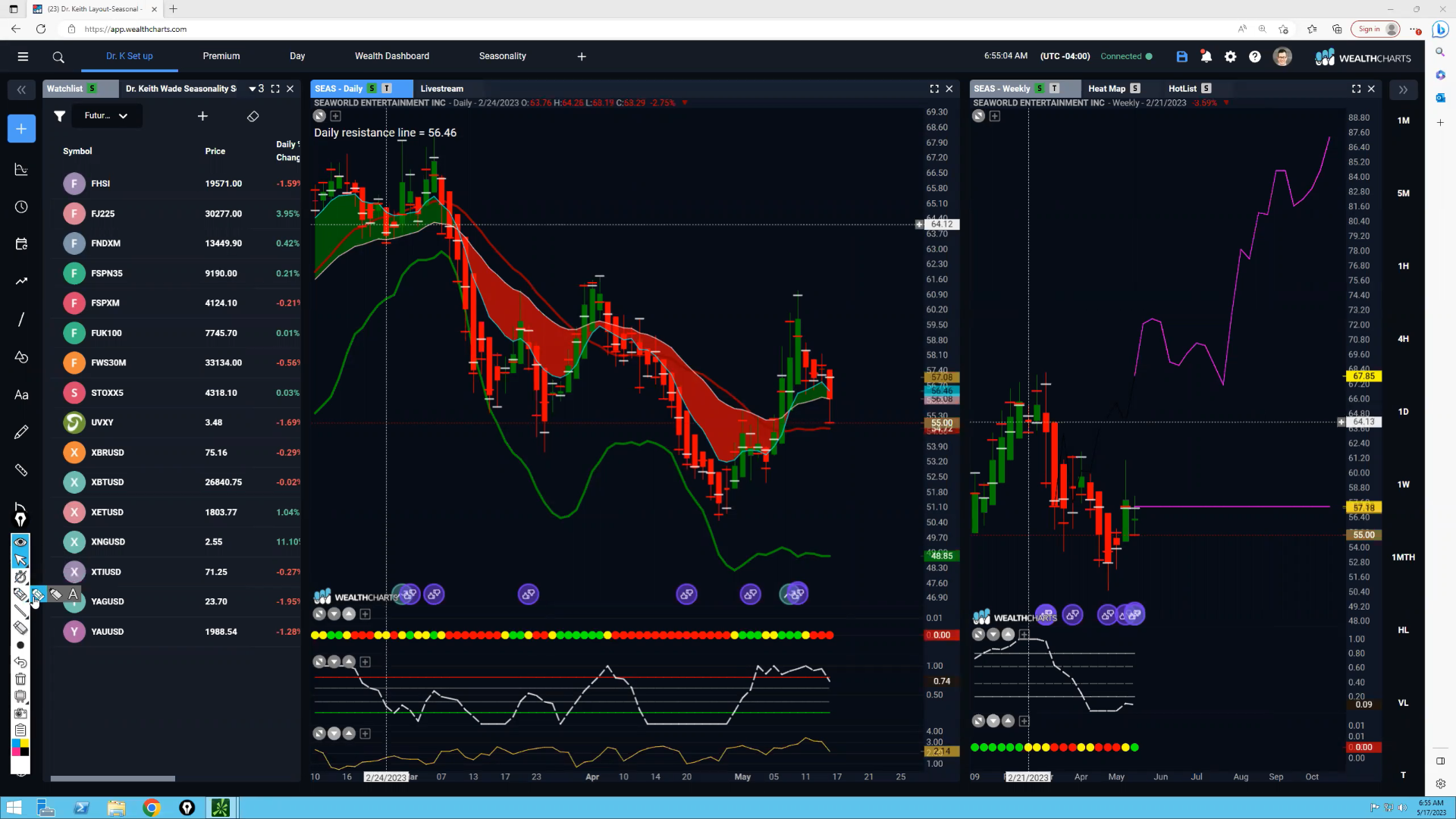Open the UTC -04:00 timezone selector
Screen dimensions: 1456x819
[x=1065, y=56]
